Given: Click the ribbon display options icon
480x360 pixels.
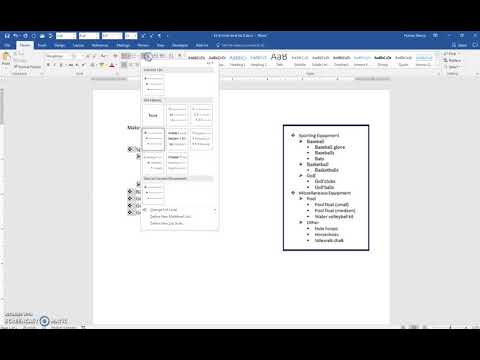Looking at the screenshot, I should point(435,36).
